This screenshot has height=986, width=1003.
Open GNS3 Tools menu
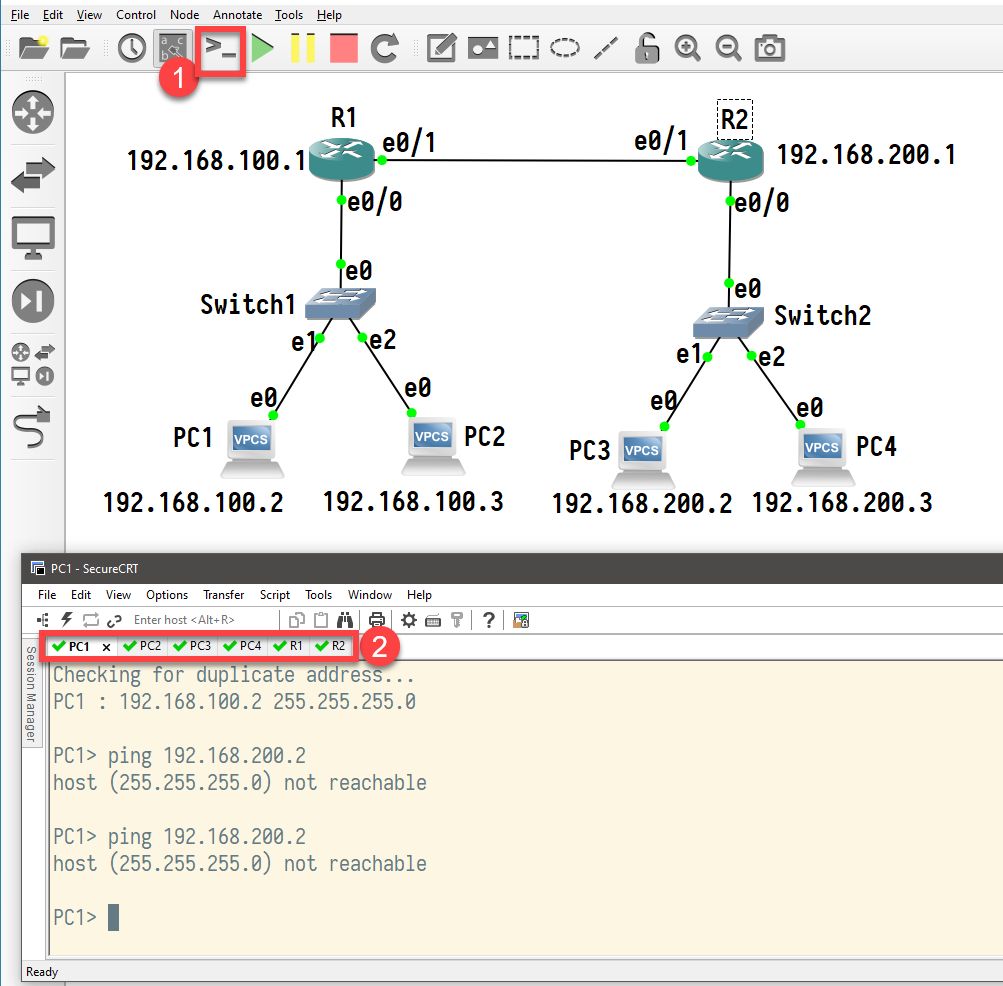pyautogui.click(x=288, y=15)
